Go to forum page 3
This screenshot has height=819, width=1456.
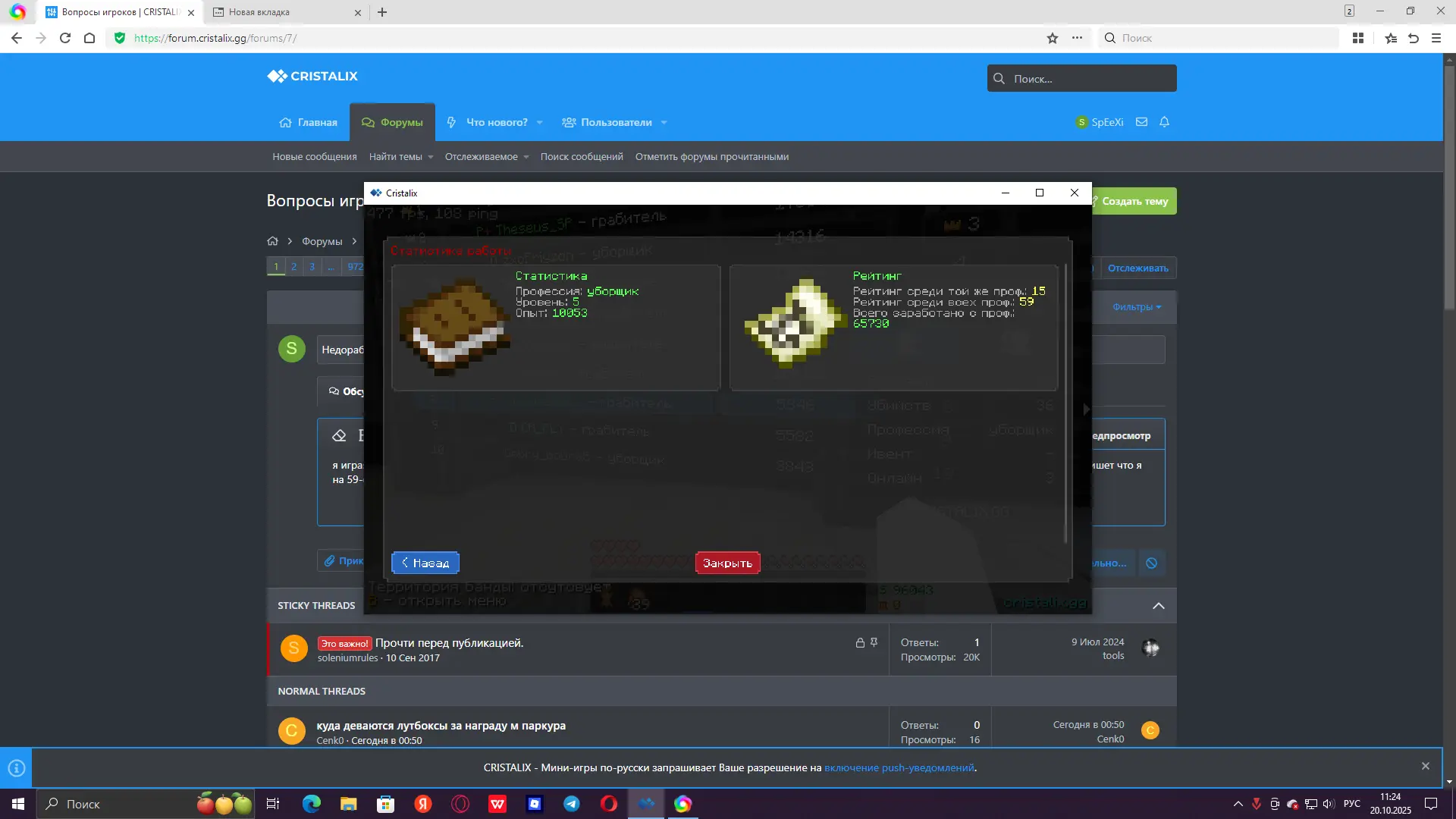[312, 266]
